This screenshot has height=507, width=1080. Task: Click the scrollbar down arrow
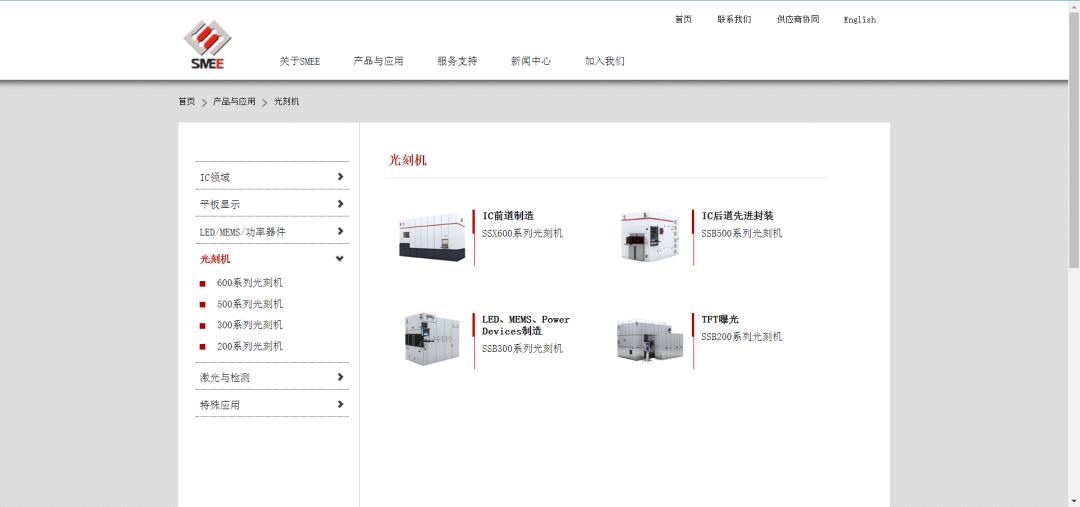coord(1074,501)
